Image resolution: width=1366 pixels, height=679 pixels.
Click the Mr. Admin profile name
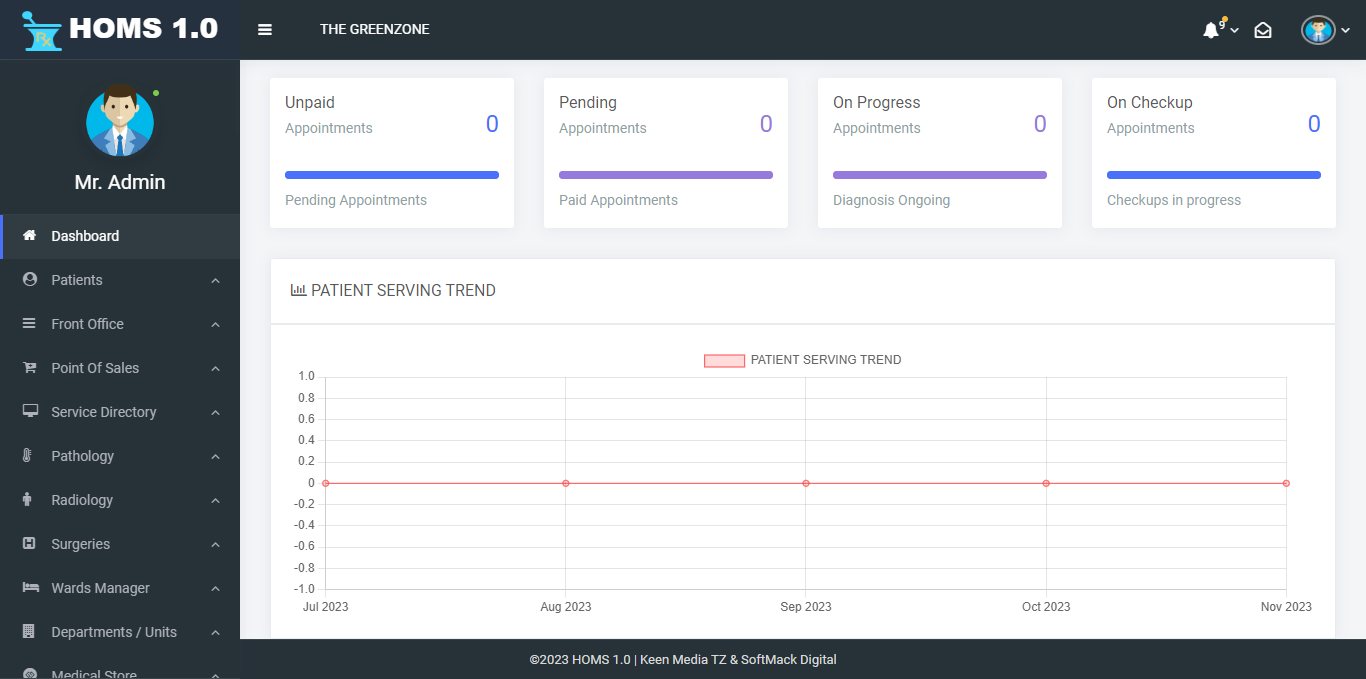tap(120, 182)
